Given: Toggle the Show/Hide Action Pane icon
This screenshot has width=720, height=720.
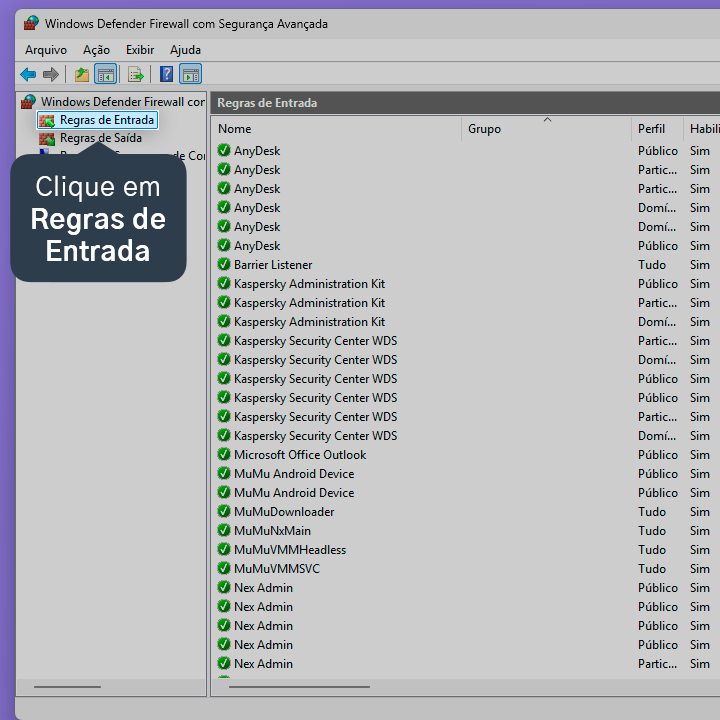Looking at the screenshot, I should point(191,74).
